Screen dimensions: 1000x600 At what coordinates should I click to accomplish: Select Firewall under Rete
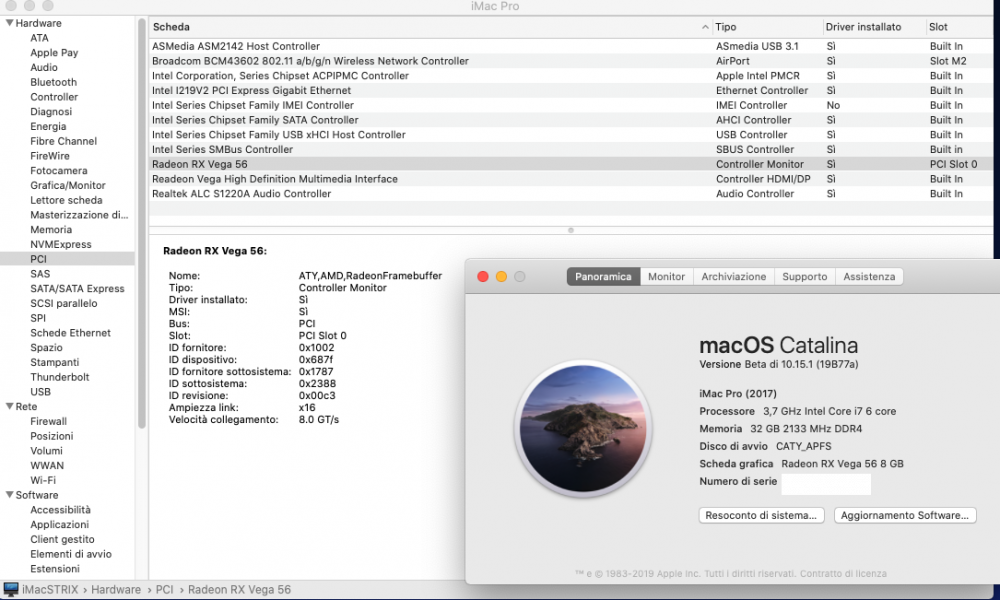(48, 421)
